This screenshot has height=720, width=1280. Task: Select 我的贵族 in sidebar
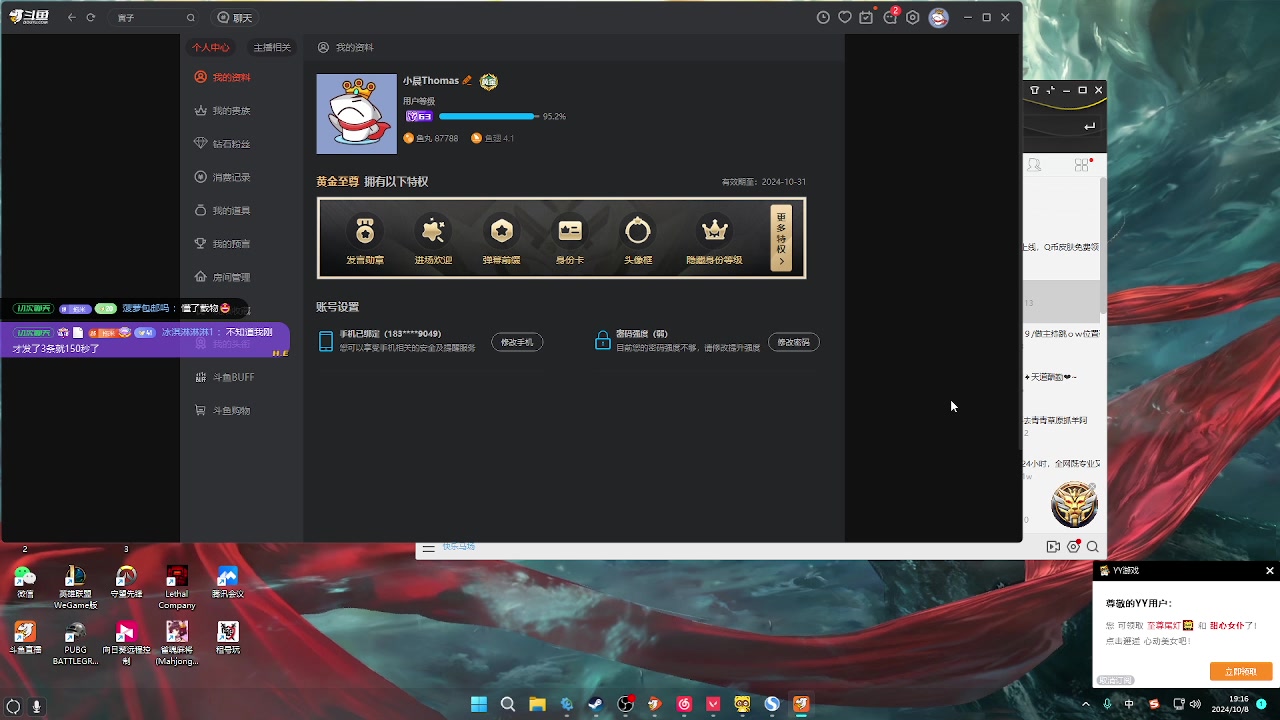[223, 111]
